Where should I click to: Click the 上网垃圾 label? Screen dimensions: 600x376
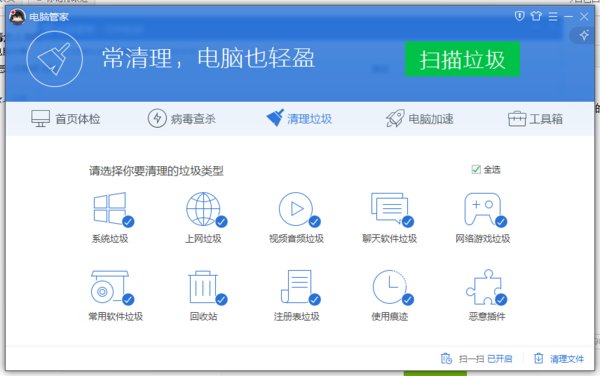point(203,239)
